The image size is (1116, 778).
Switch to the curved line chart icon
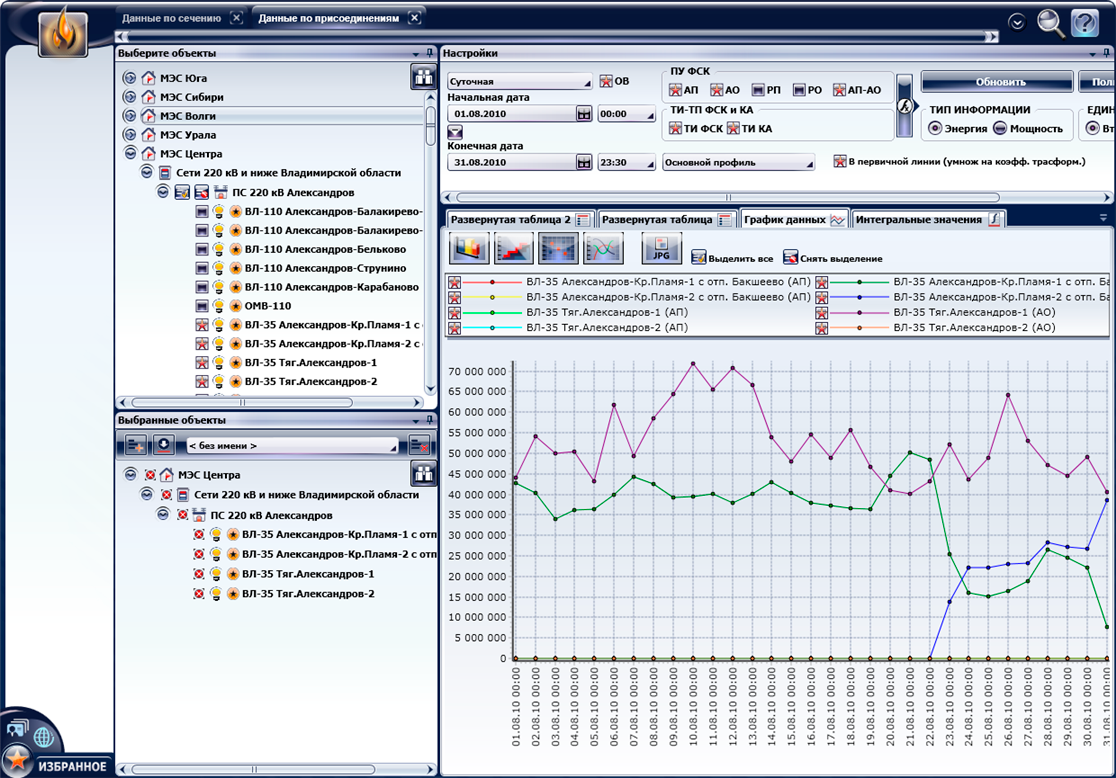pyautogui.click(x=603, y=248)
